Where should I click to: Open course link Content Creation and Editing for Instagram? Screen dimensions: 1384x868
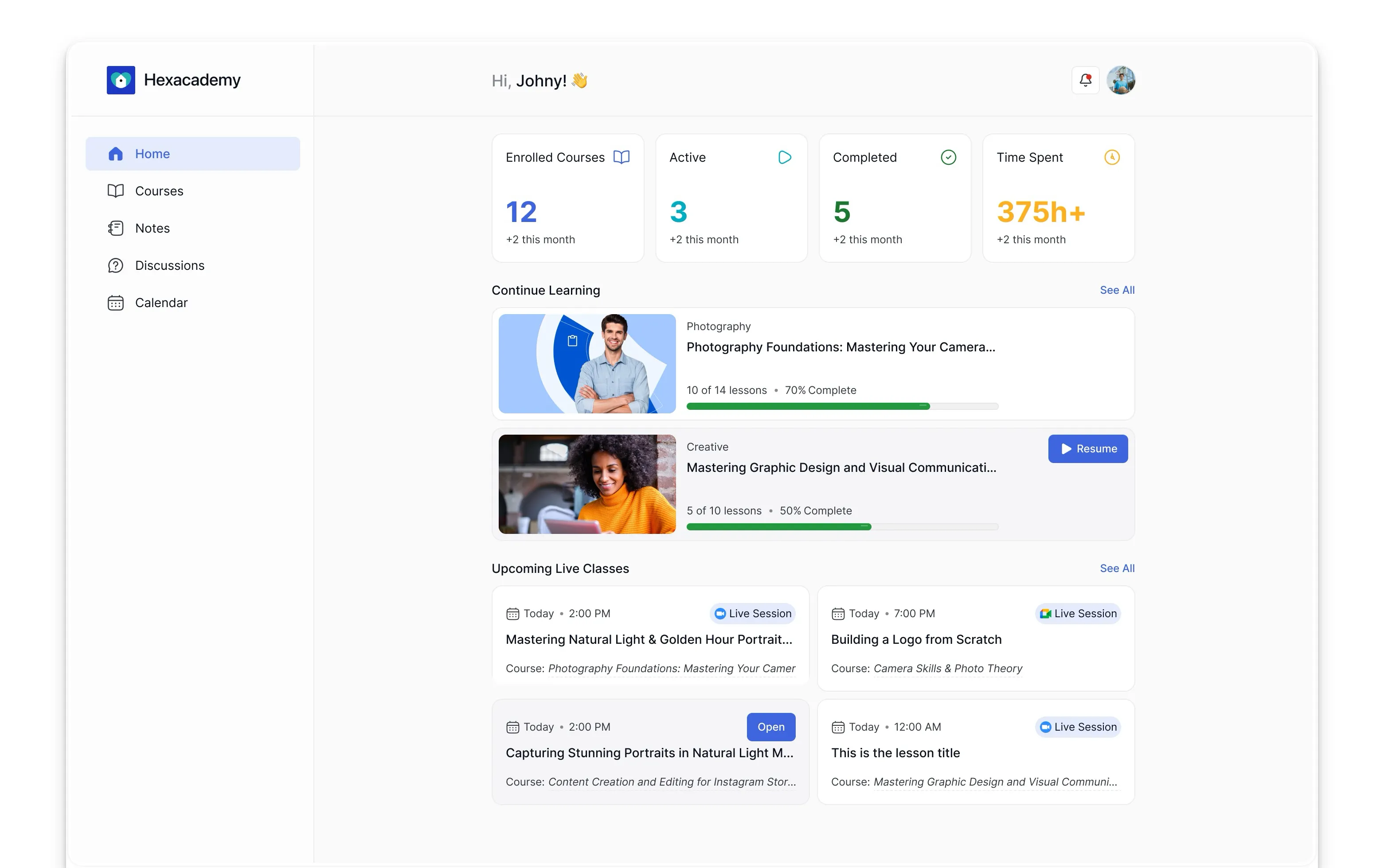click(671, 782)
